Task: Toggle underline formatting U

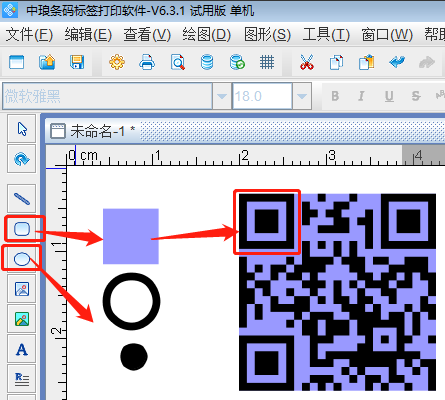Action: coord(389,96)
